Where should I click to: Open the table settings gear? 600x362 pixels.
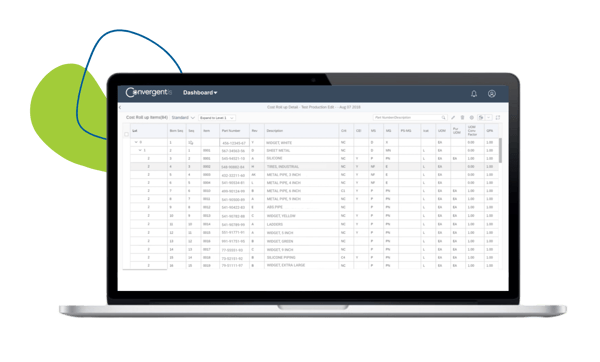coord(471,117)
